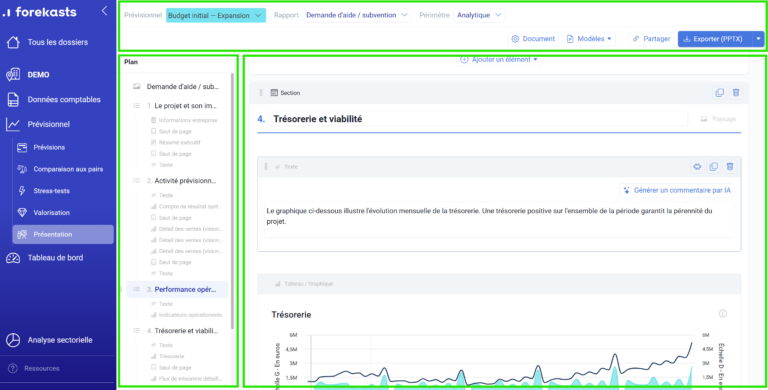Open Ressources help item

(34, 368)
